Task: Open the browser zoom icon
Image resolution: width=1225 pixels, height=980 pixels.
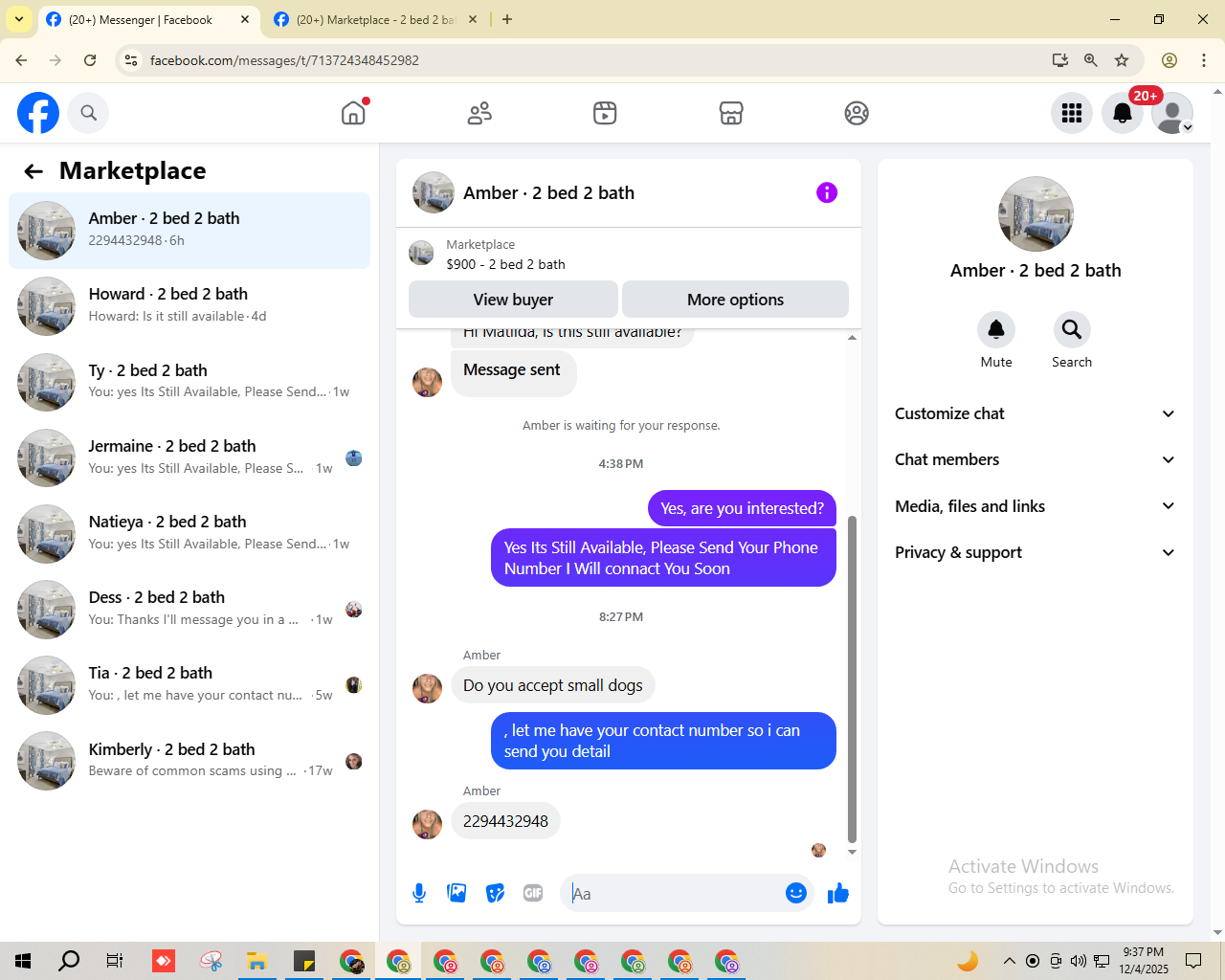Action: pos(1090,60)
